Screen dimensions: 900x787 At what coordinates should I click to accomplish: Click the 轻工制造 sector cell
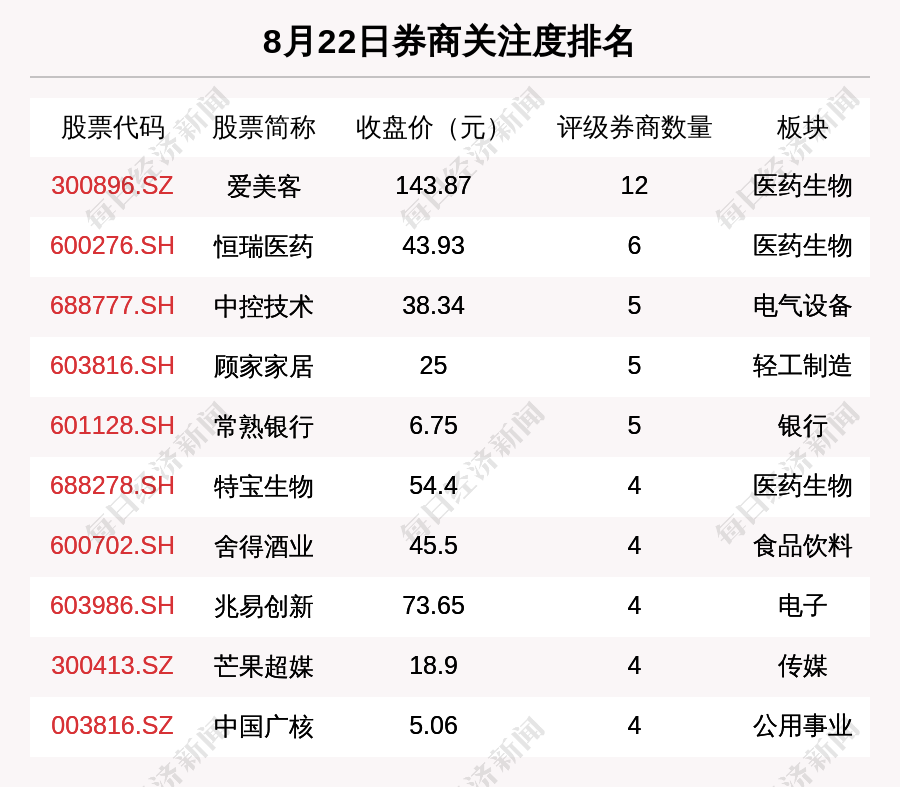pyautogui.click(x=802, y=366)
